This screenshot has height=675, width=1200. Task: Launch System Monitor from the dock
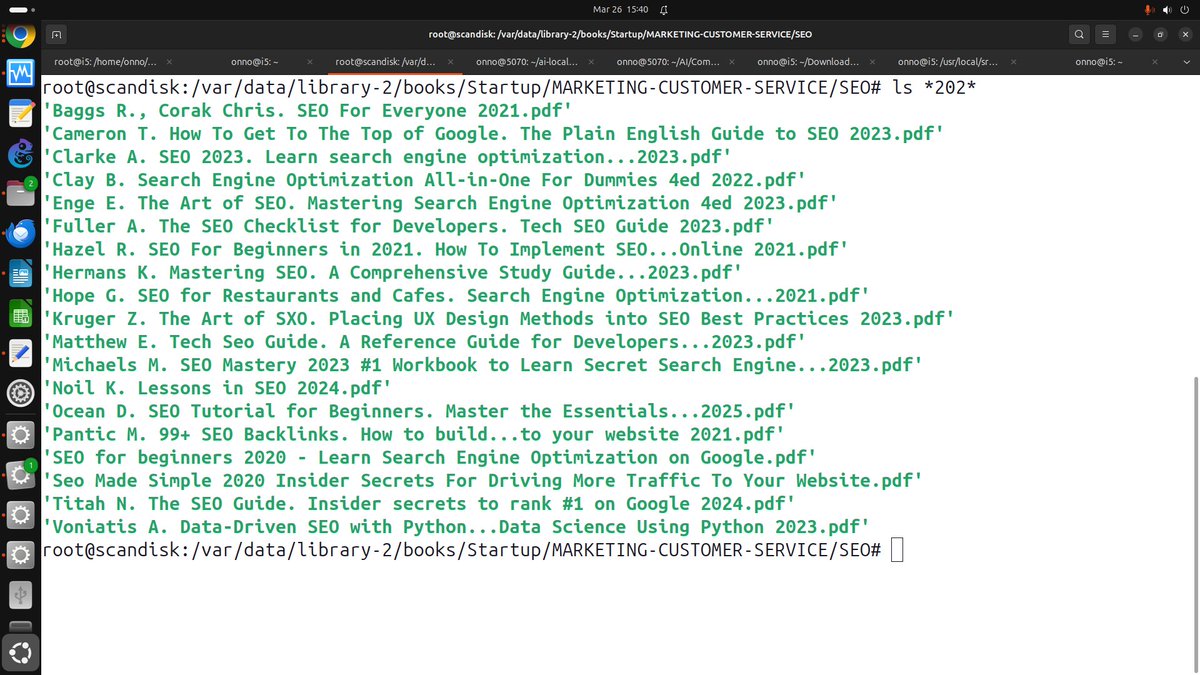(x=20, y=74)
